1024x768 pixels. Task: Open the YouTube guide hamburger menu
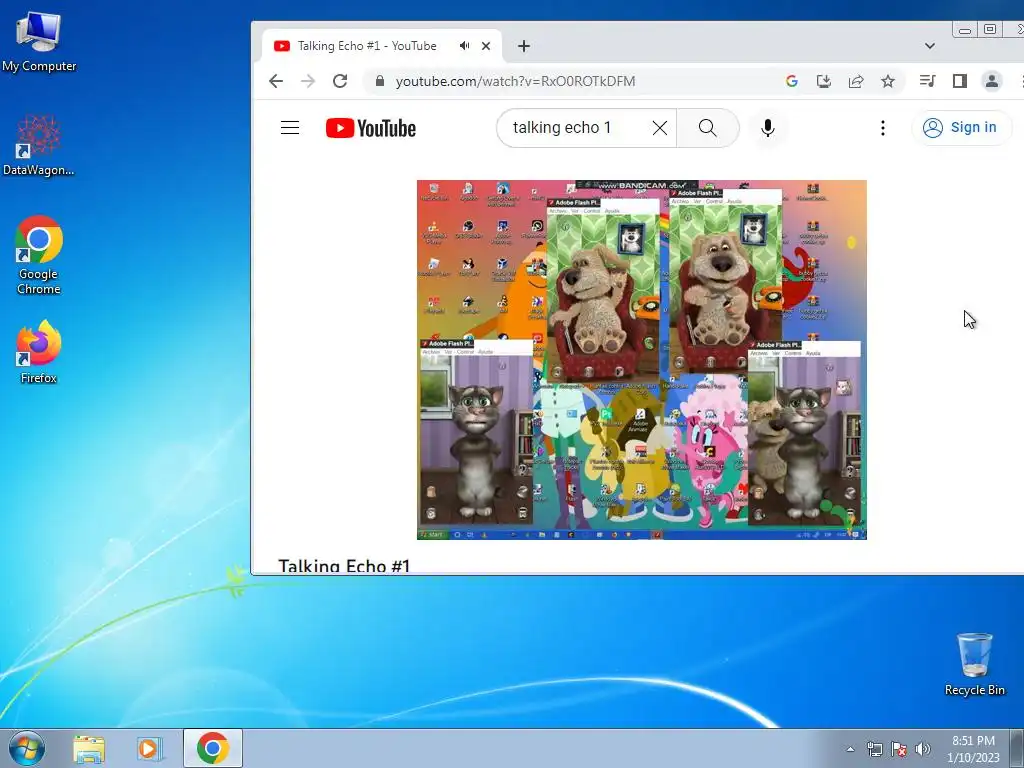tap(290, 127)
